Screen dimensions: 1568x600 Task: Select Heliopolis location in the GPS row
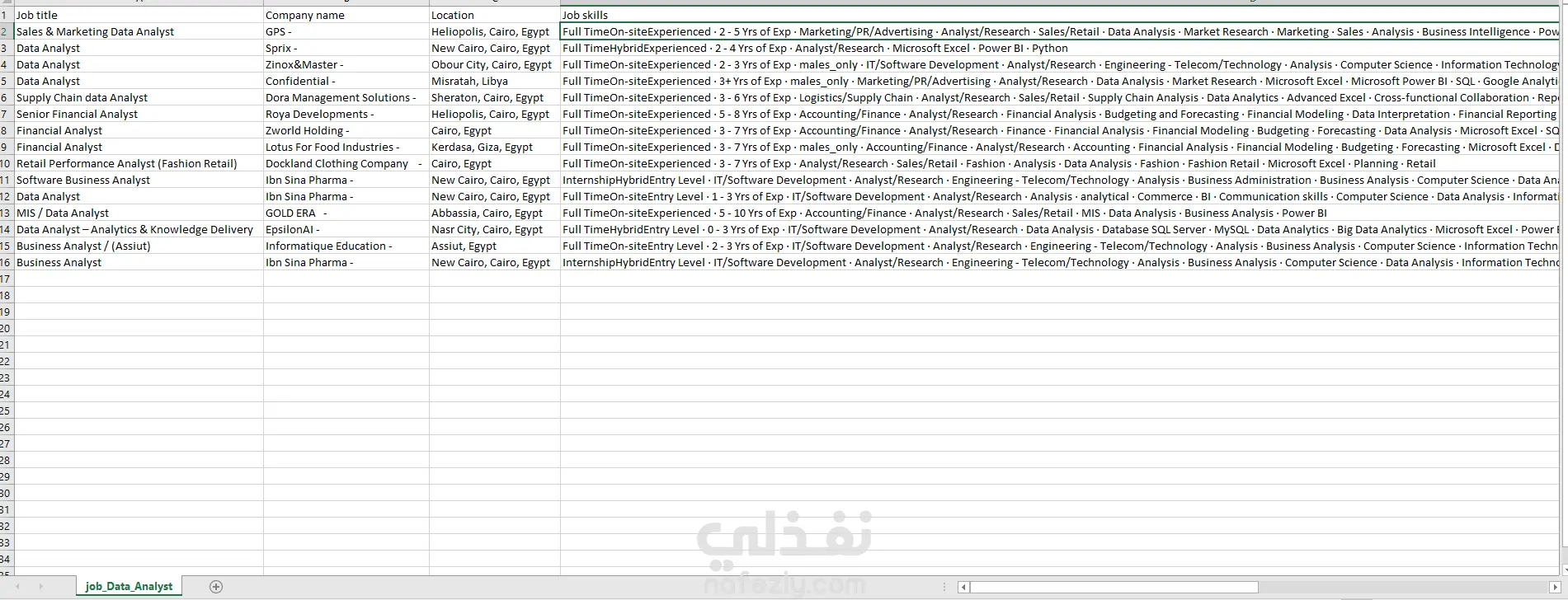coord(495,31)
